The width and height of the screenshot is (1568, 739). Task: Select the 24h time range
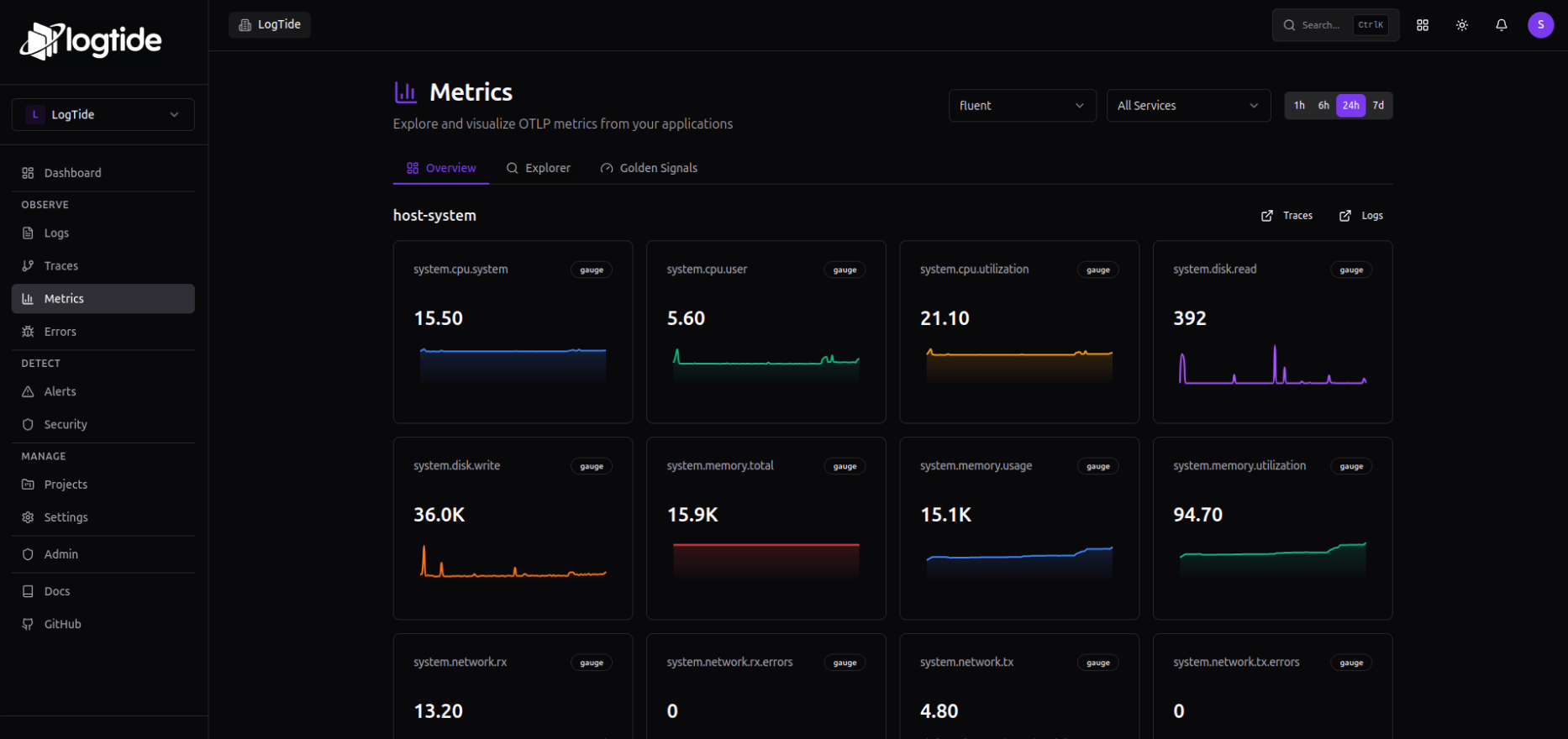tap(1350, 106)
